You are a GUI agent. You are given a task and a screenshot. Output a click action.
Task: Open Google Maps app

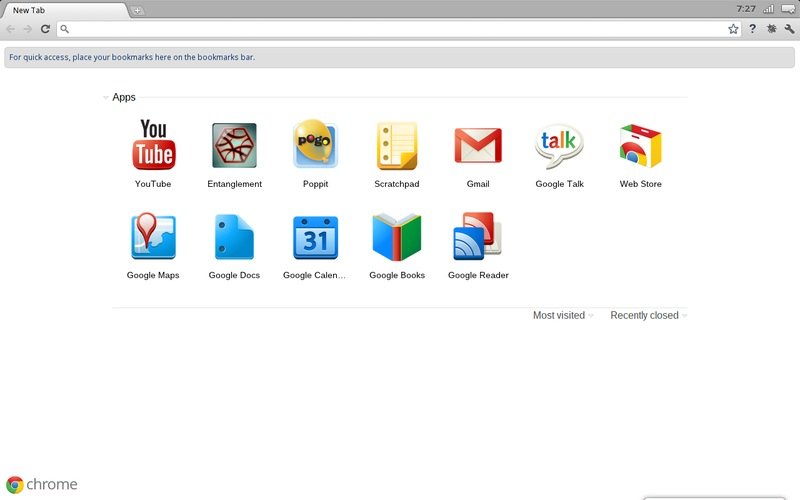pyautogui.click(x=153, y=236)
